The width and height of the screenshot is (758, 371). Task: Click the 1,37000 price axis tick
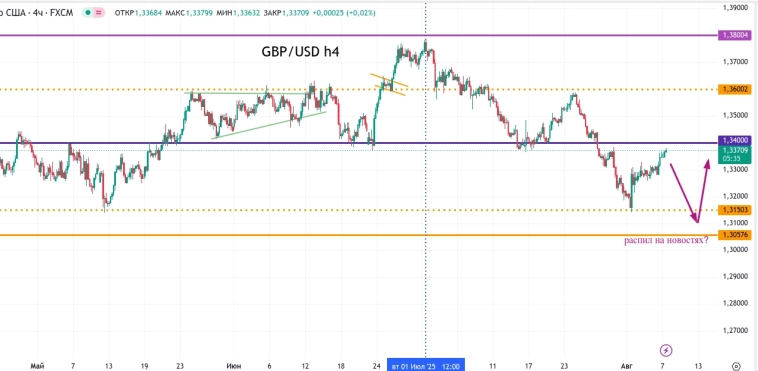pos(736,62)
